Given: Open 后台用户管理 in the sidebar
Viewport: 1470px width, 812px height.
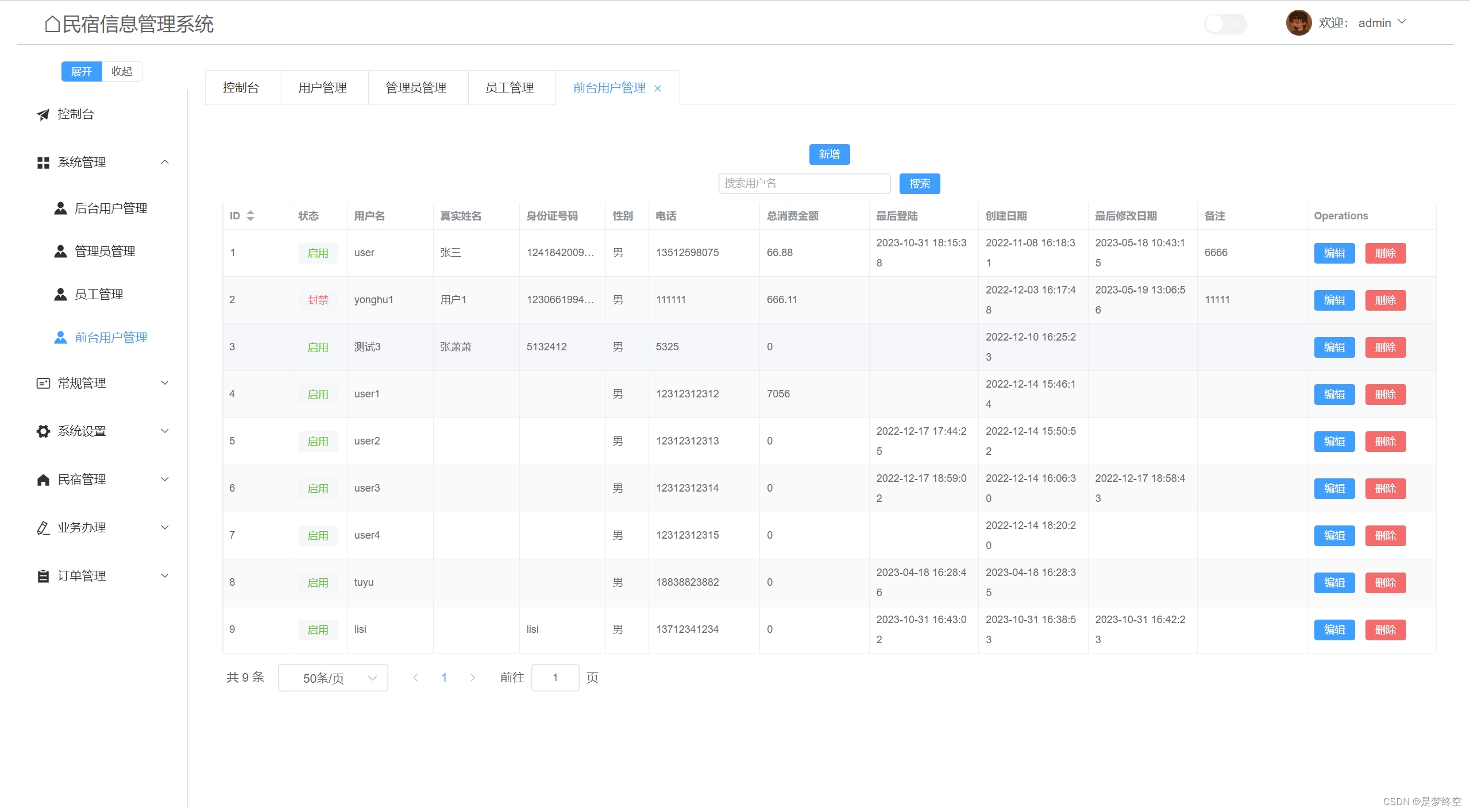Looking at the screenshot, I should [x=111, y=208].
